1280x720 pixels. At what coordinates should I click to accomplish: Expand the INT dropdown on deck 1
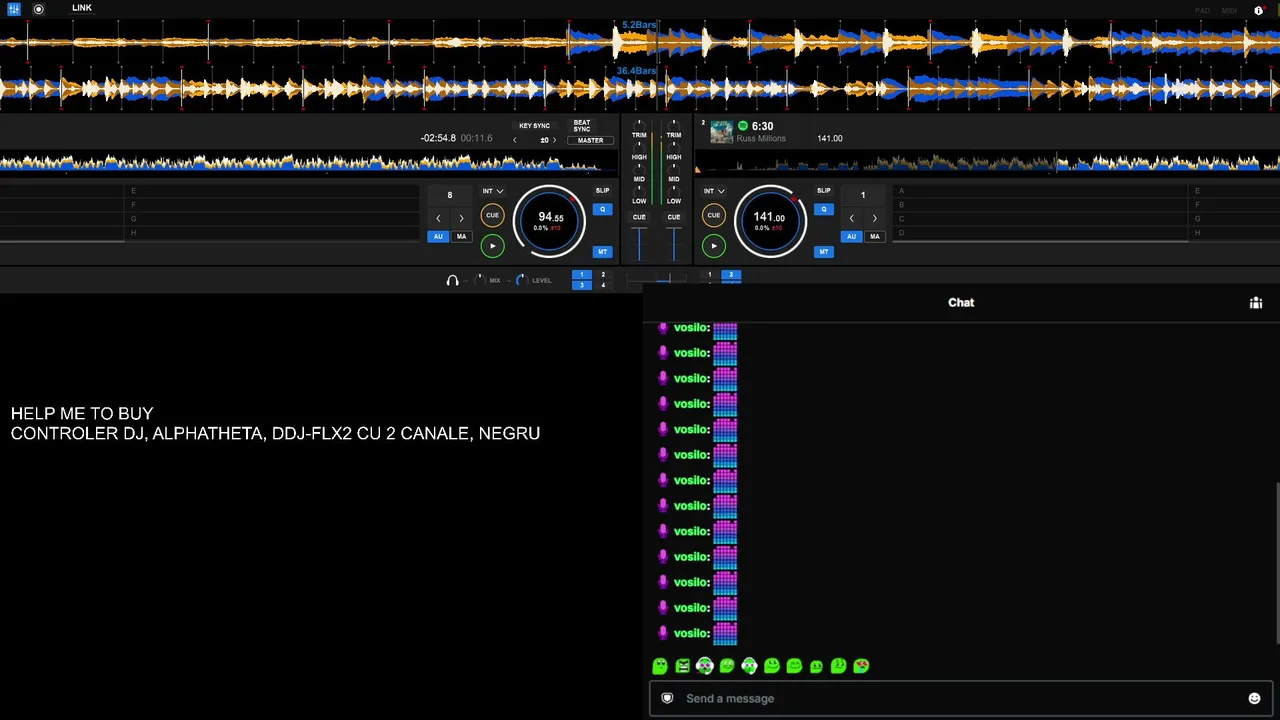coord(492,191)
